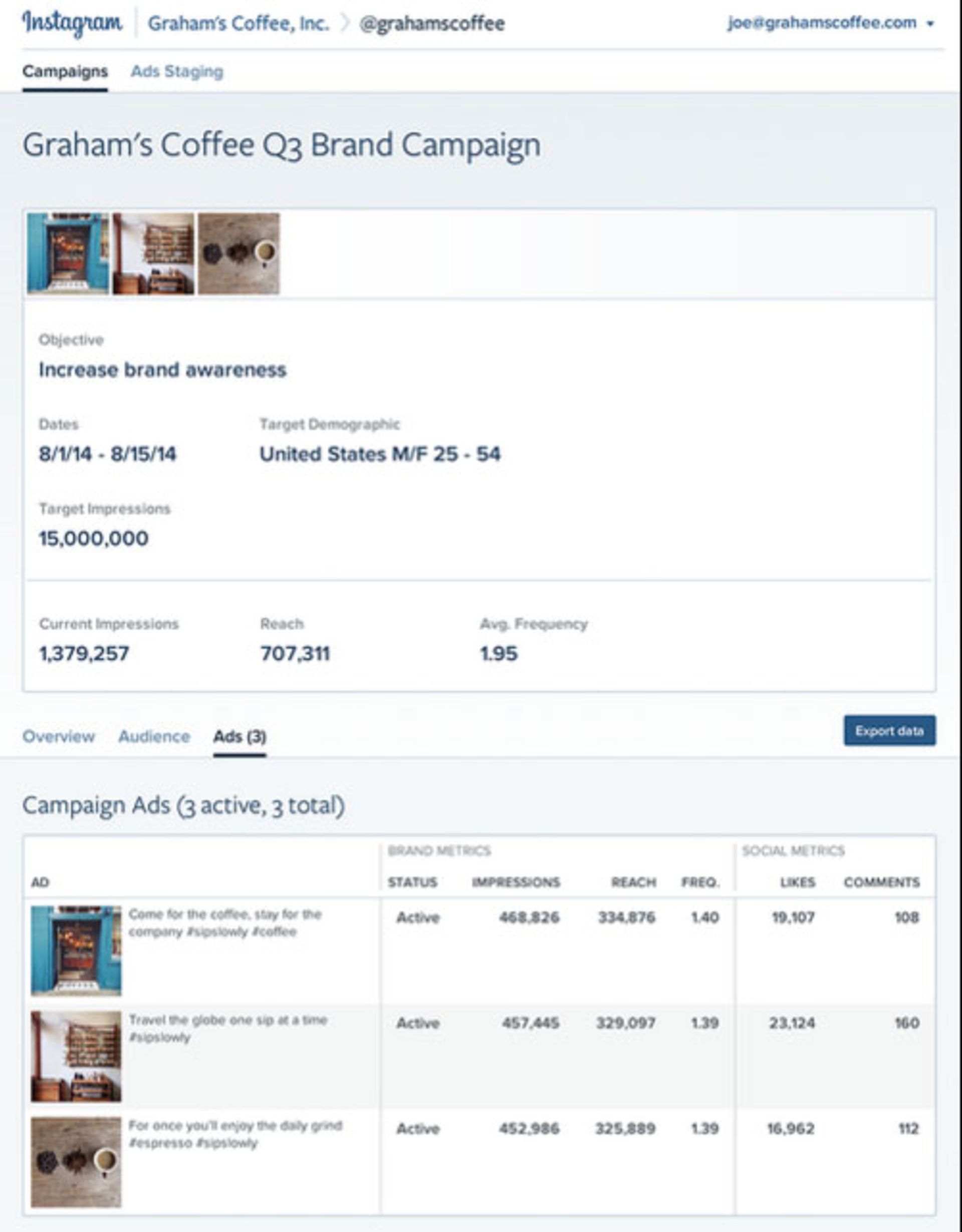Open the @grahamscoffee breadcrumb link

[x=431, y=24]
